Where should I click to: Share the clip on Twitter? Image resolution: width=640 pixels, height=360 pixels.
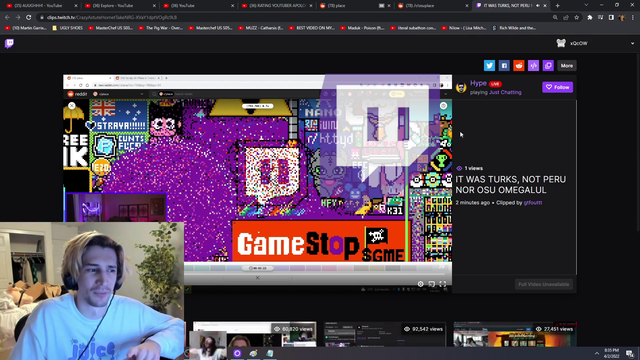pyautogui.click(x=489, y=65)
